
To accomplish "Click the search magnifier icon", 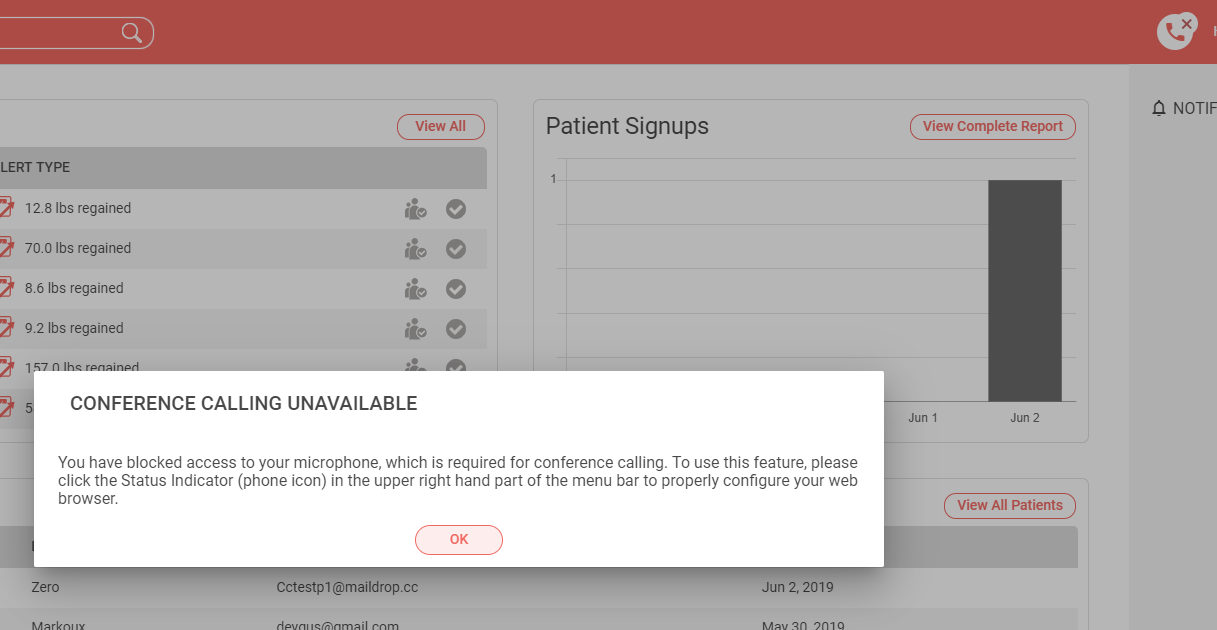I will point(132,33).
